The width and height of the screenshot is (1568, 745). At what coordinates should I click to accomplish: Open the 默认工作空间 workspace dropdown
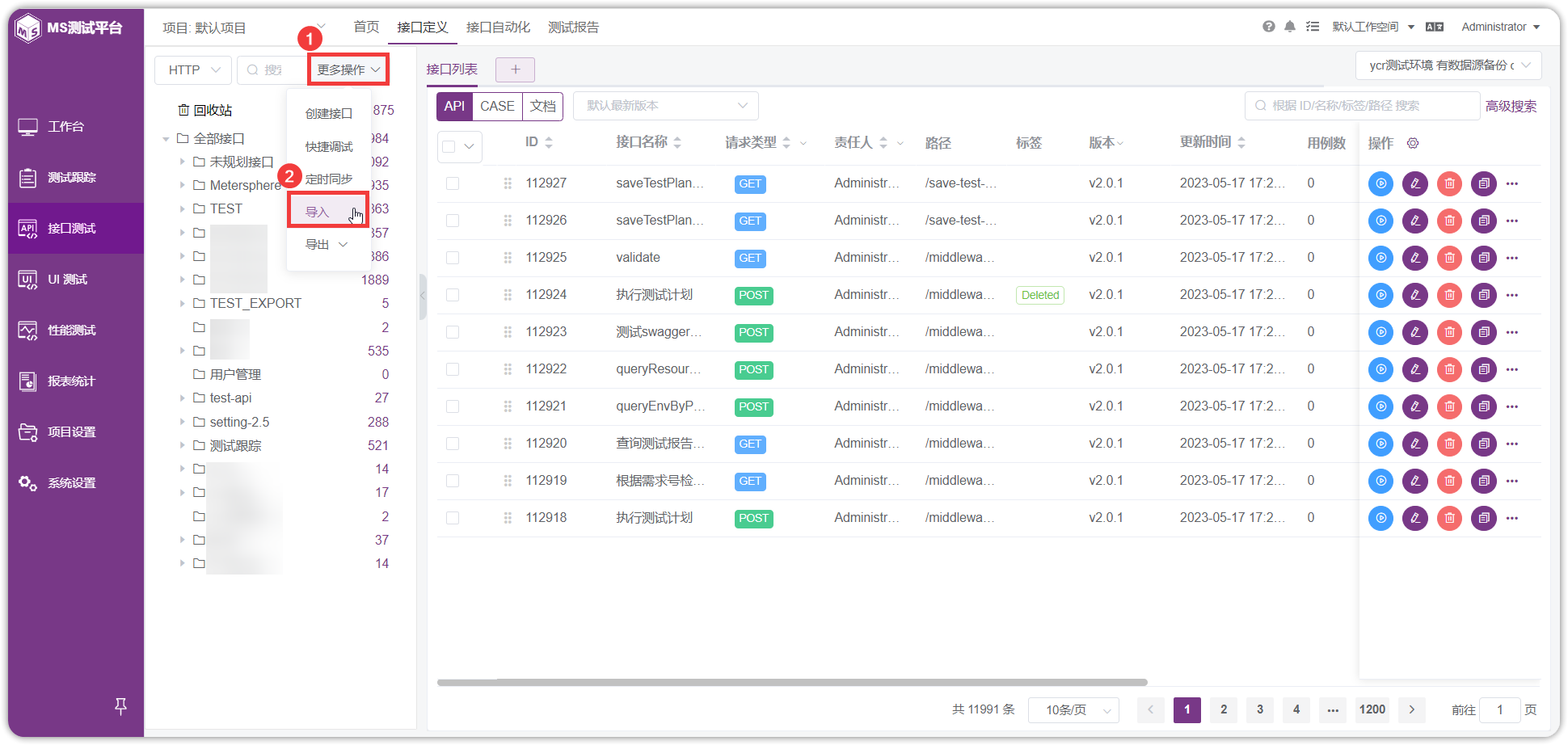coord(1373,27)
